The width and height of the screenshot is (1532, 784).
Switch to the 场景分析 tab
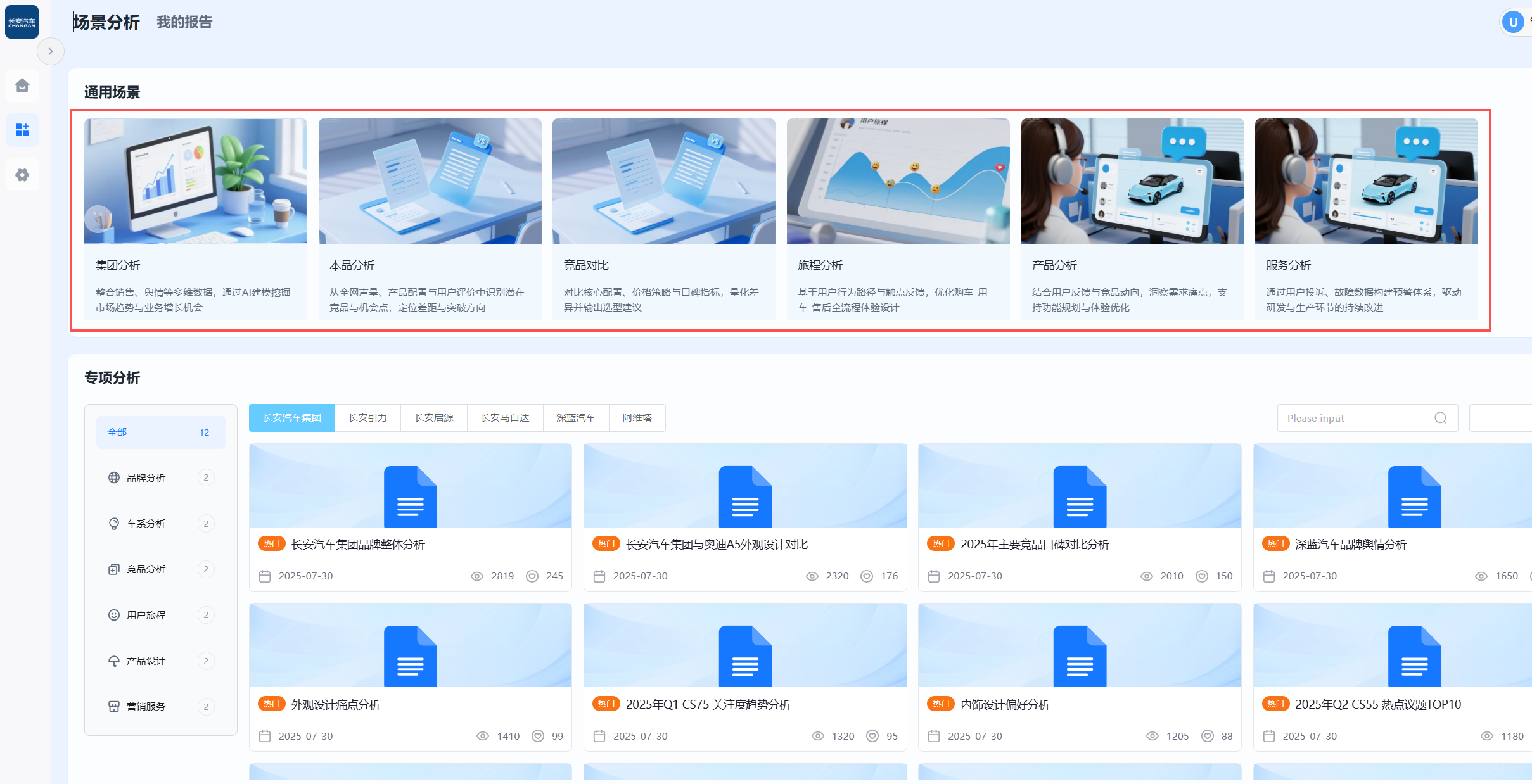pos(106,22)
